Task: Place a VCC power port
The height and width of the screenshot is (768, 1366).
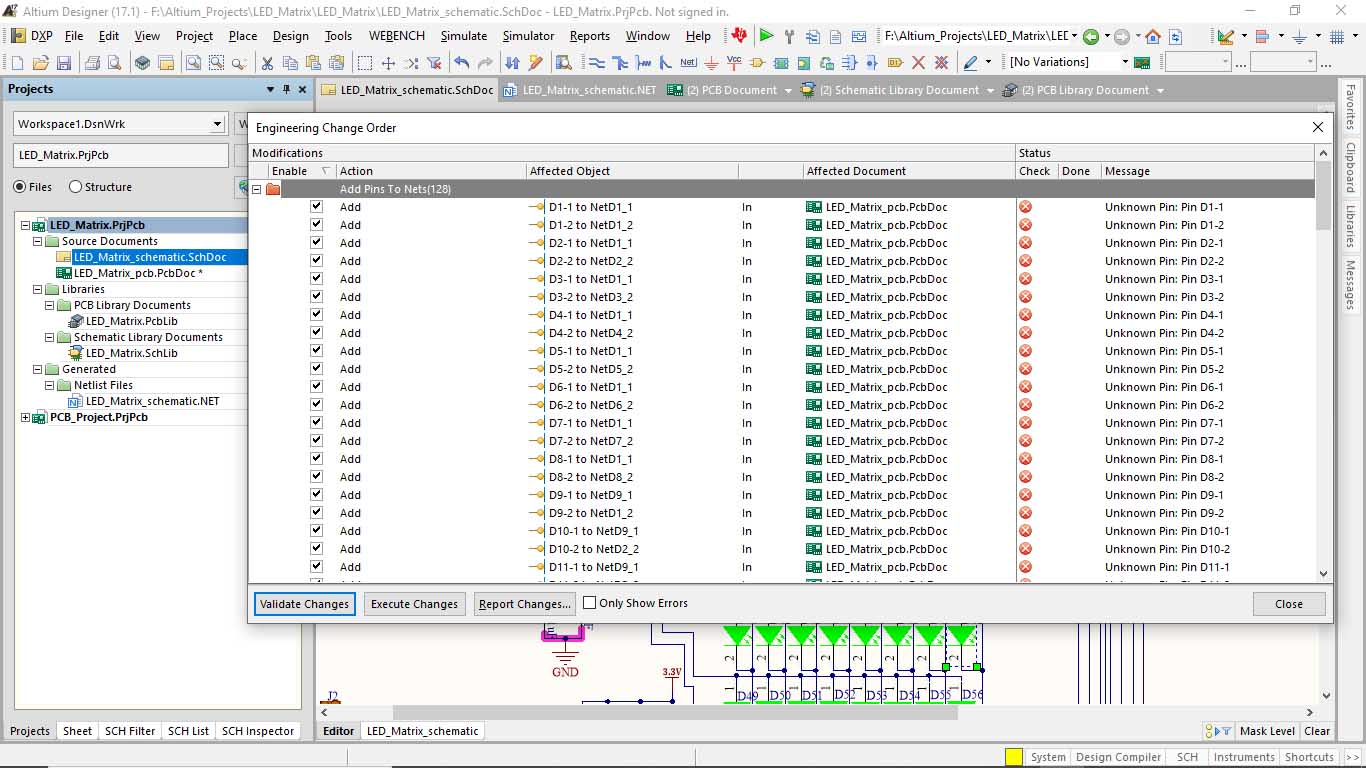Action: point(734,62)
